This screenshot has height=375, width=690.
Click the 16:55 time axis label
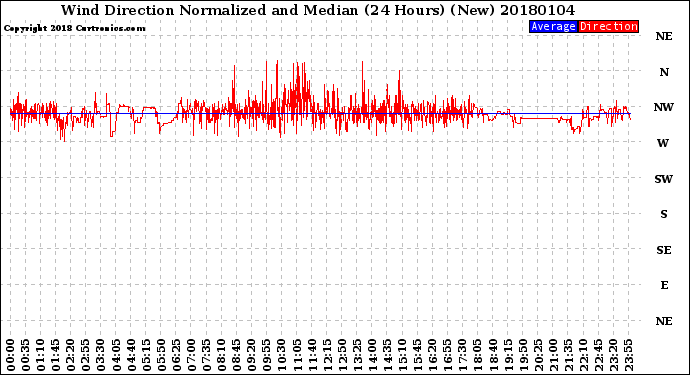448,355
